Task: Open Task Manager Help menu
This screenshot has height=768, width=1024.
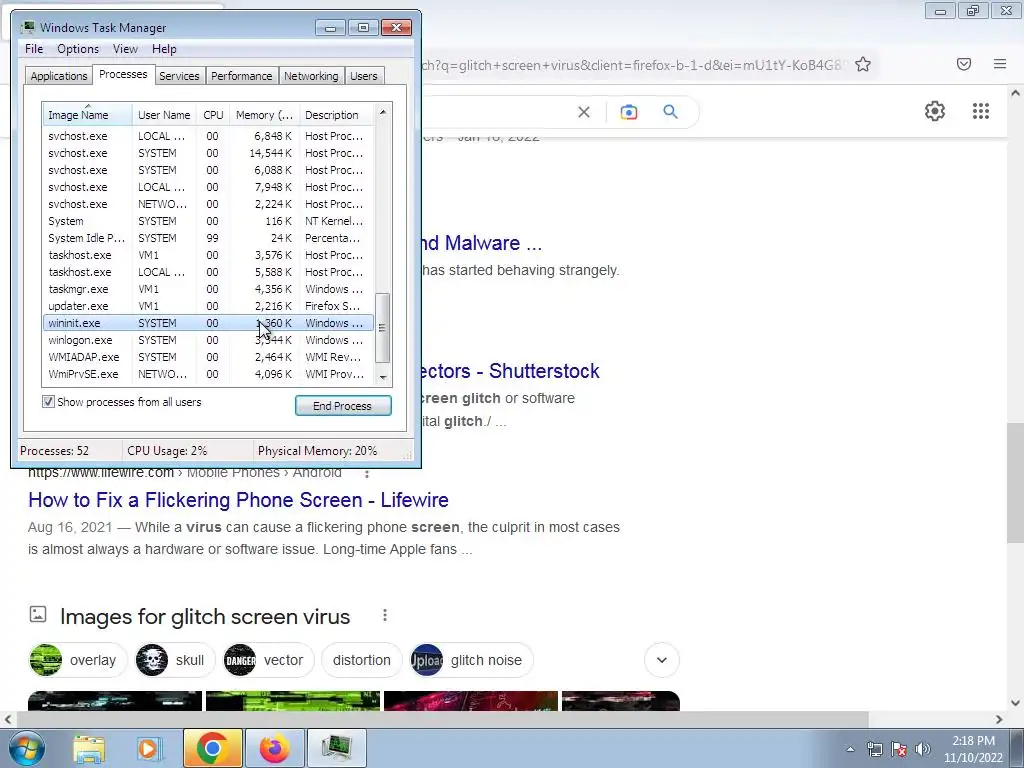Action: pyautogui.click(x=164, y=49)
